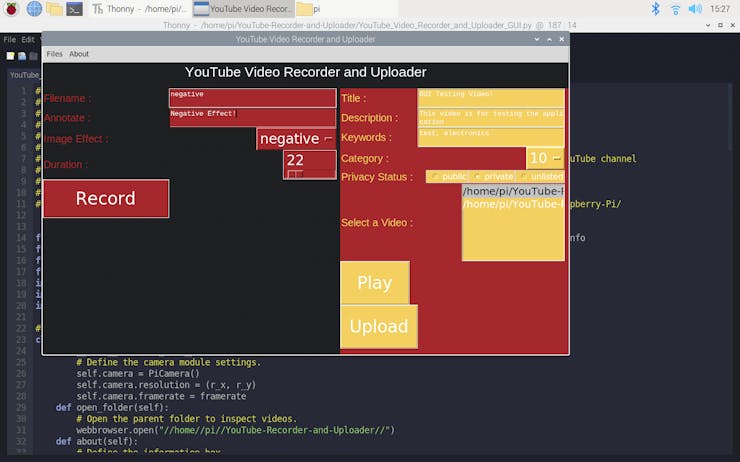This screenshot has height=462, width=740.
Task: Open the volume speaker tray icon
Action: [695, 8]
